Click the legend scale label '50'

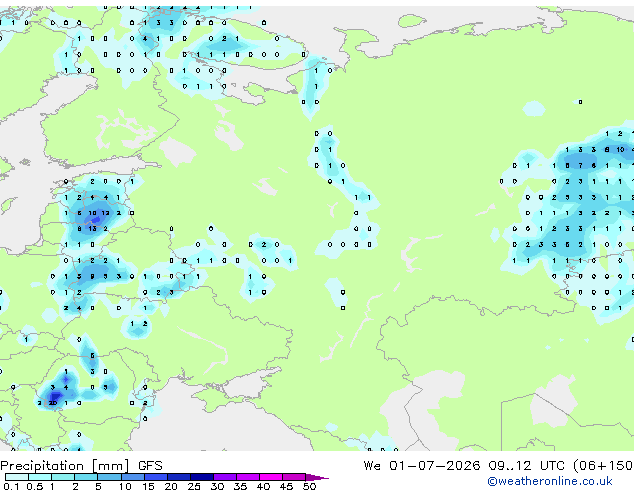[x=309, y=486]
